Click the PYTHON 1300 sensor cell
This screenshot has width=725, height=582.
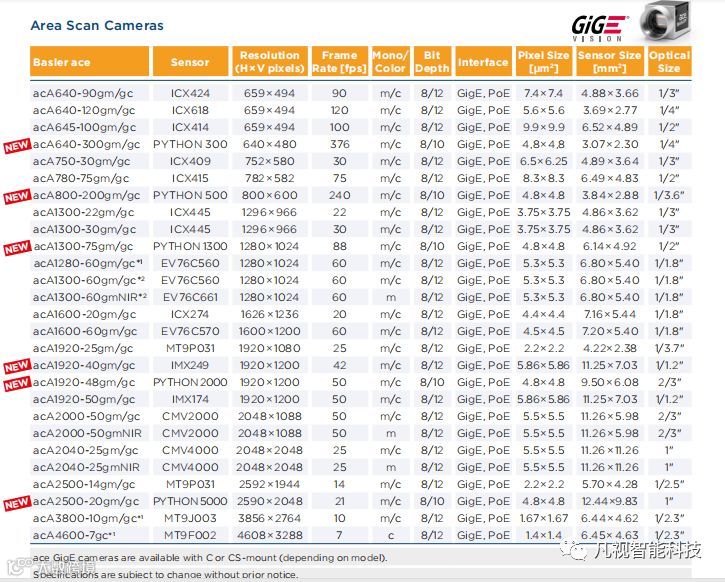point(190,246)
